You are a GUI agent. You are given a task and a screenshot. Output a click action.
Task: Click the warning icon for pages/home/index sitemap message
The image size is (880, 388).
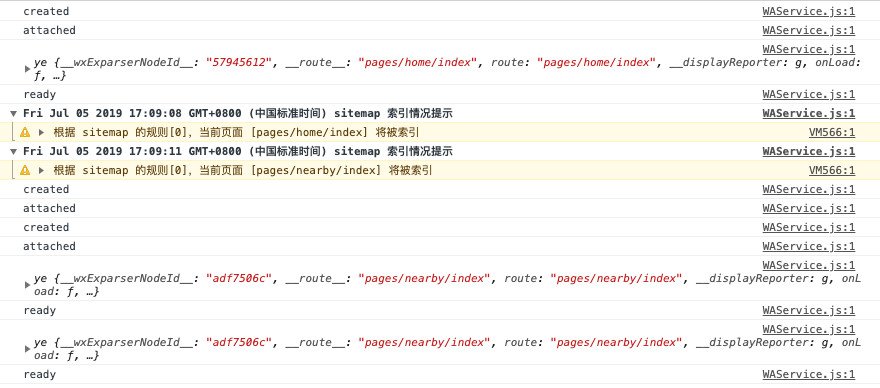click(x=25, y=133)
